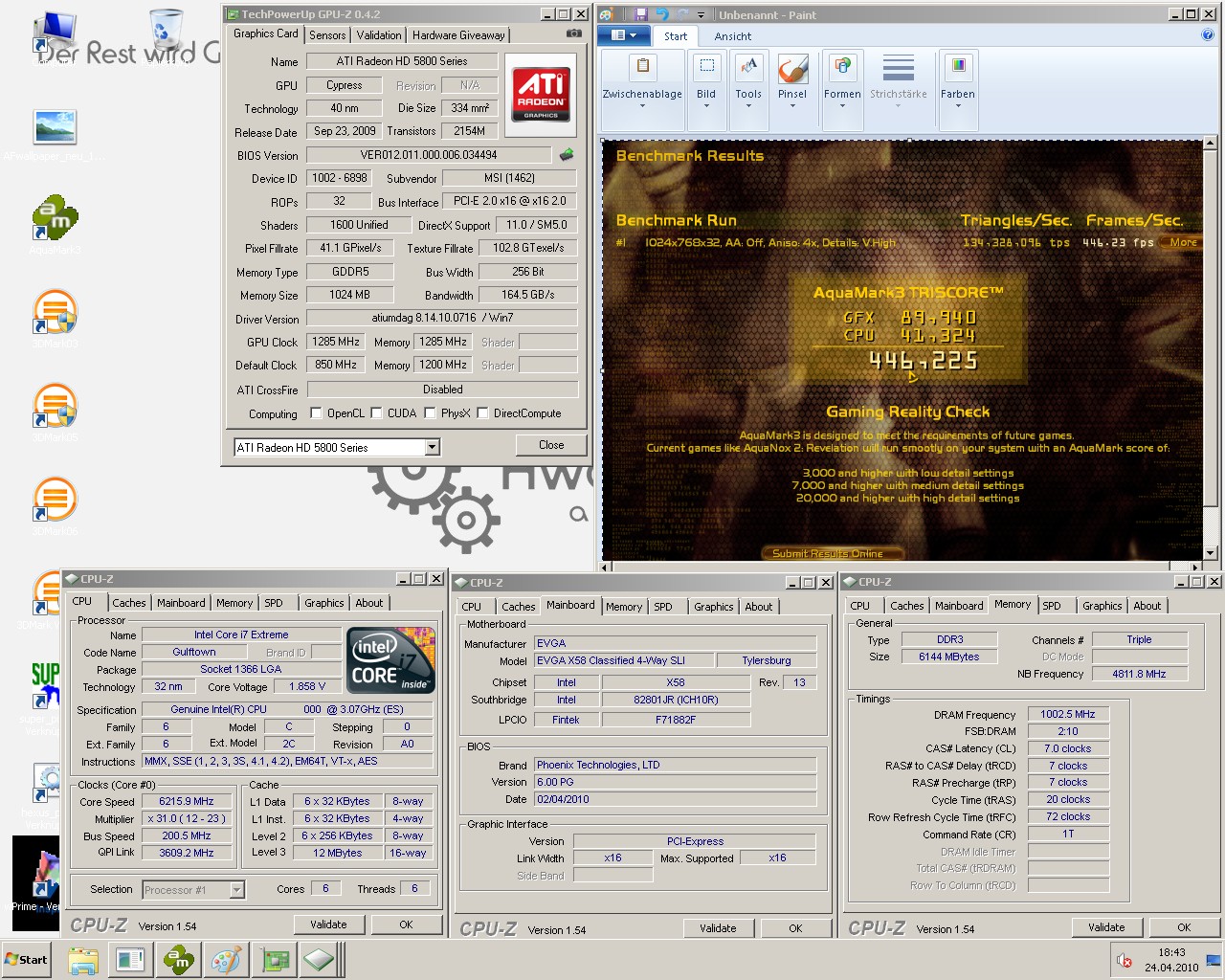Image resolution: width=1225 pixels, height=980 pixels.
Task: Open About tab in right CPU-Z window
Action: [1147, 606]
